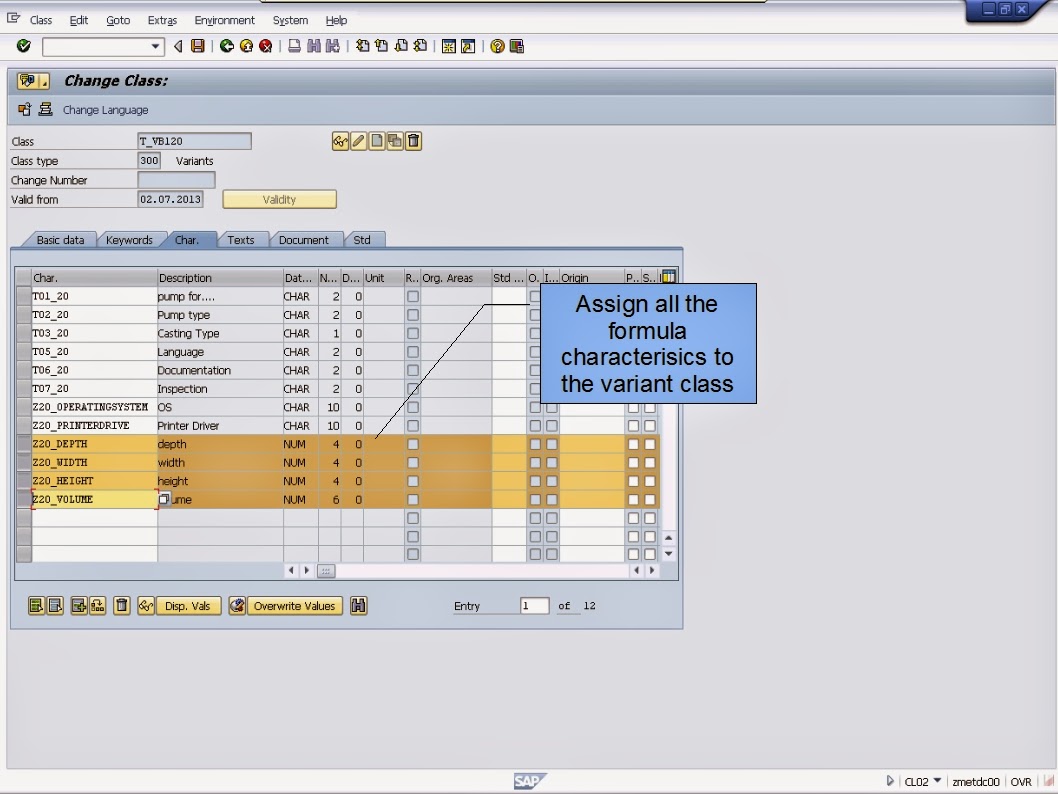Image resolution: width=1058 pixels, height=794 pixels.
Task: Click the Entry number input field
Action: [x=534, y=606]
